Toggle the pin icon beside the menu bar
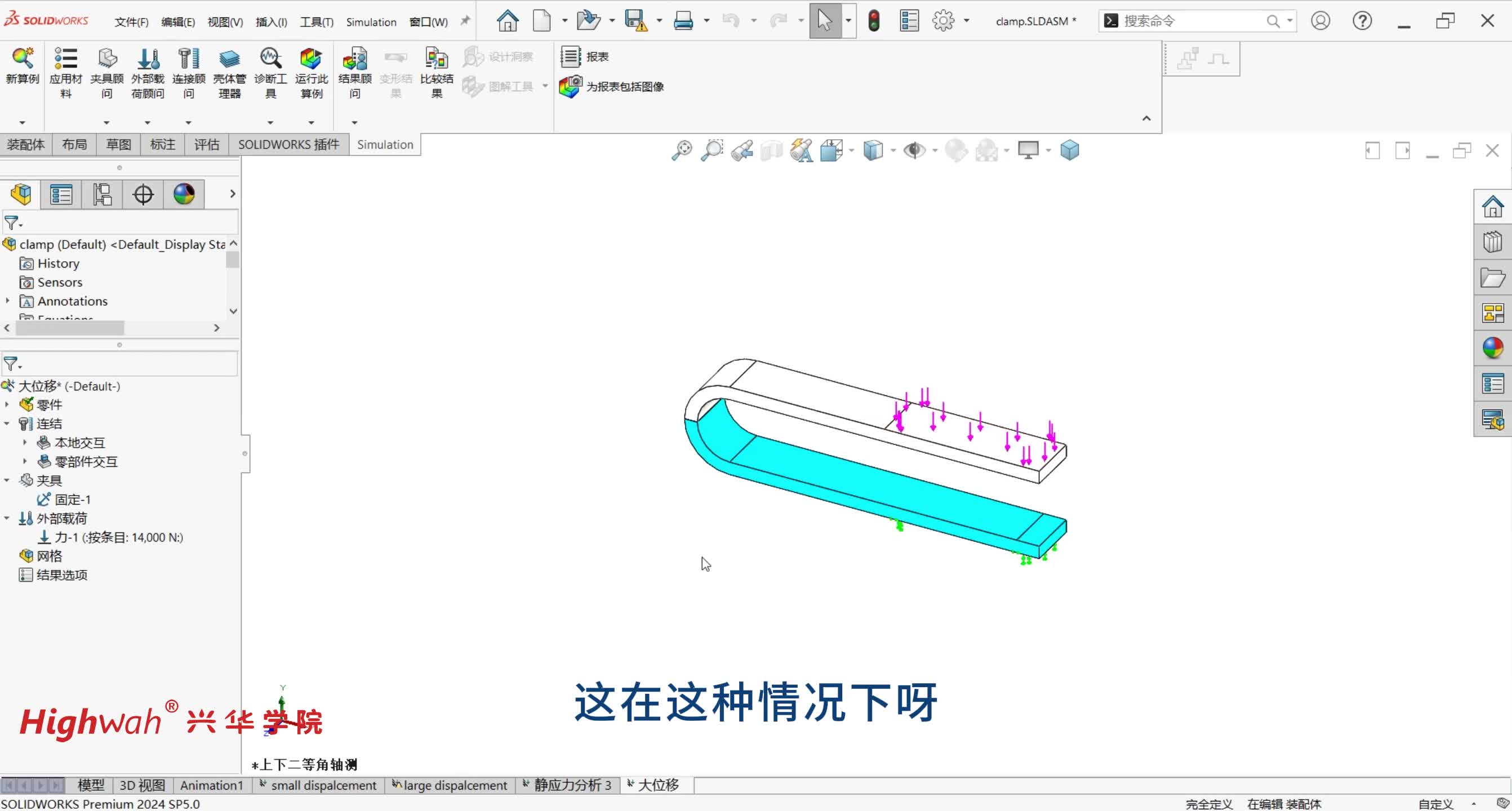This screenshot has width=1512, height=811. (x=465, y=21)
